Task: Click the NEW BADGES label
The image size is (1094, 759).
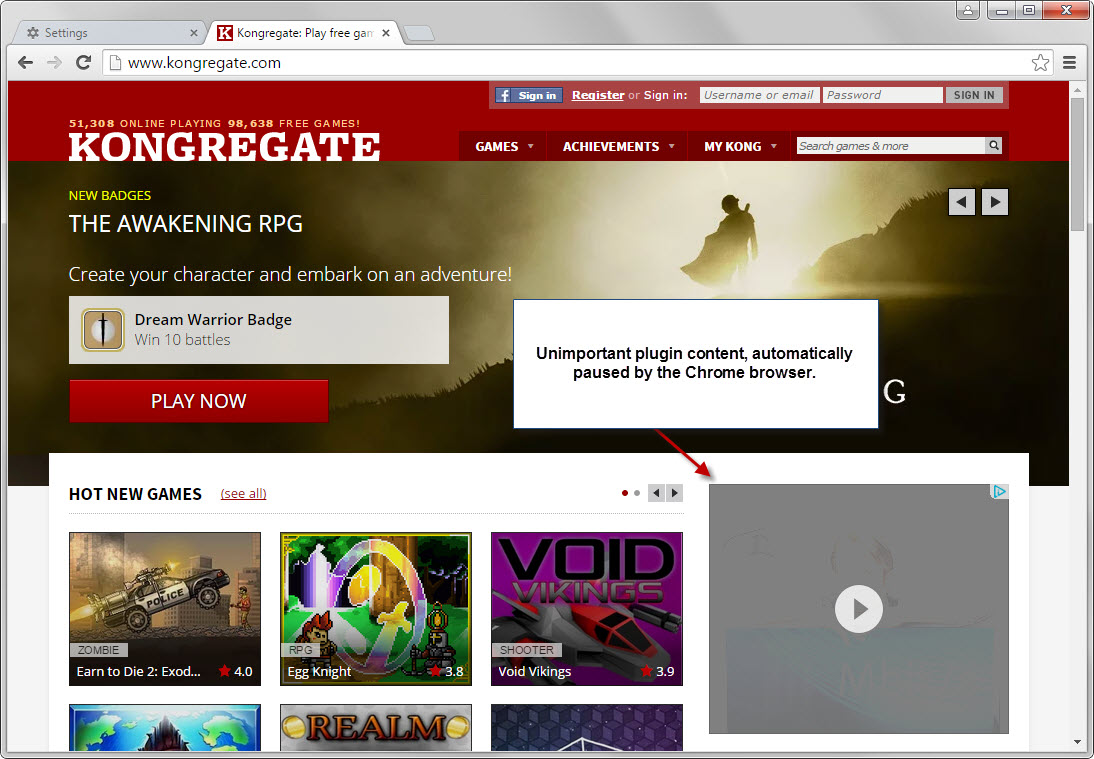Action: pyautogui.click(x=110, y=196)
